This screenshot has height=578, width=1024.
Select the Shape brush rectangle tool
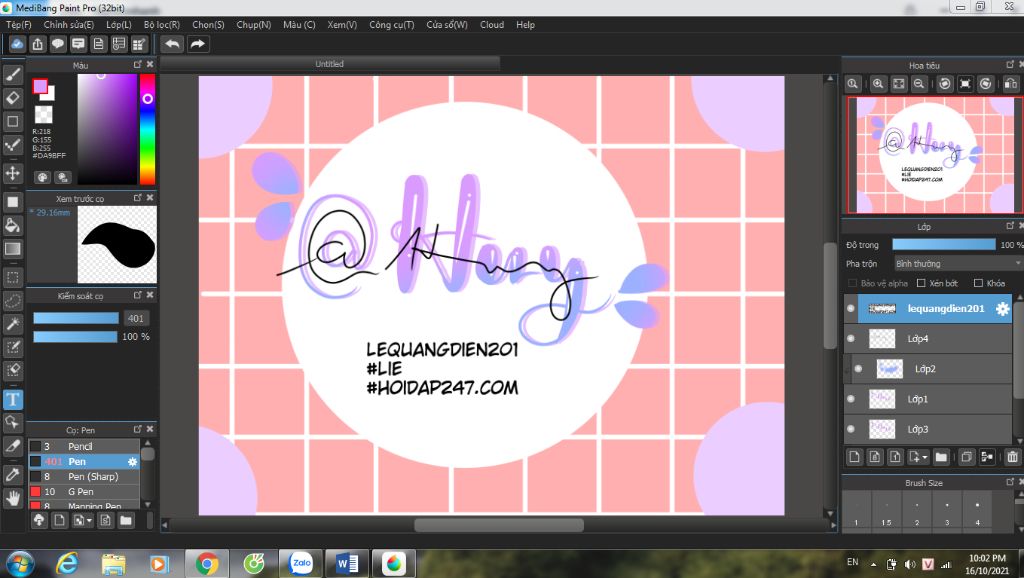point(12,121)
